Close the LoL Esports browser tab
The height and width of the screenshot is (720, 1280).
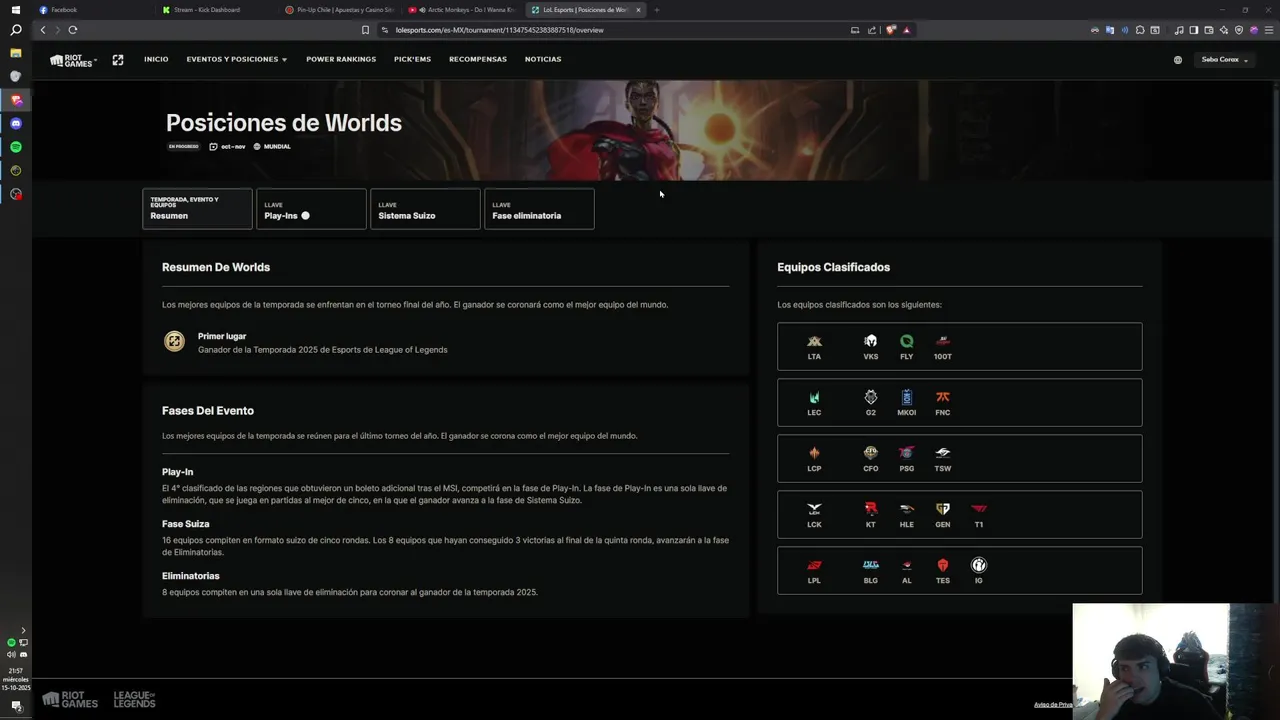[x=638, y=10]
